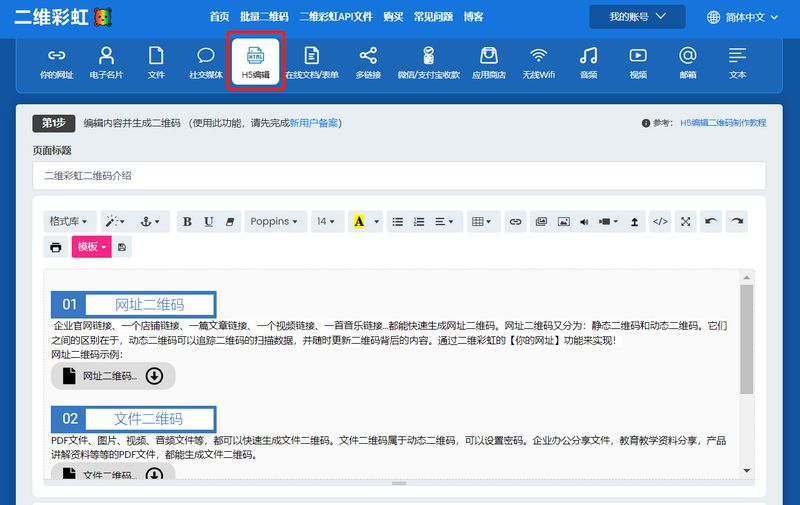Image resolution: width=800 pixels, height=505 pixels.
Task: Click the editor scroll down arrow
Action: pos(746,470)
